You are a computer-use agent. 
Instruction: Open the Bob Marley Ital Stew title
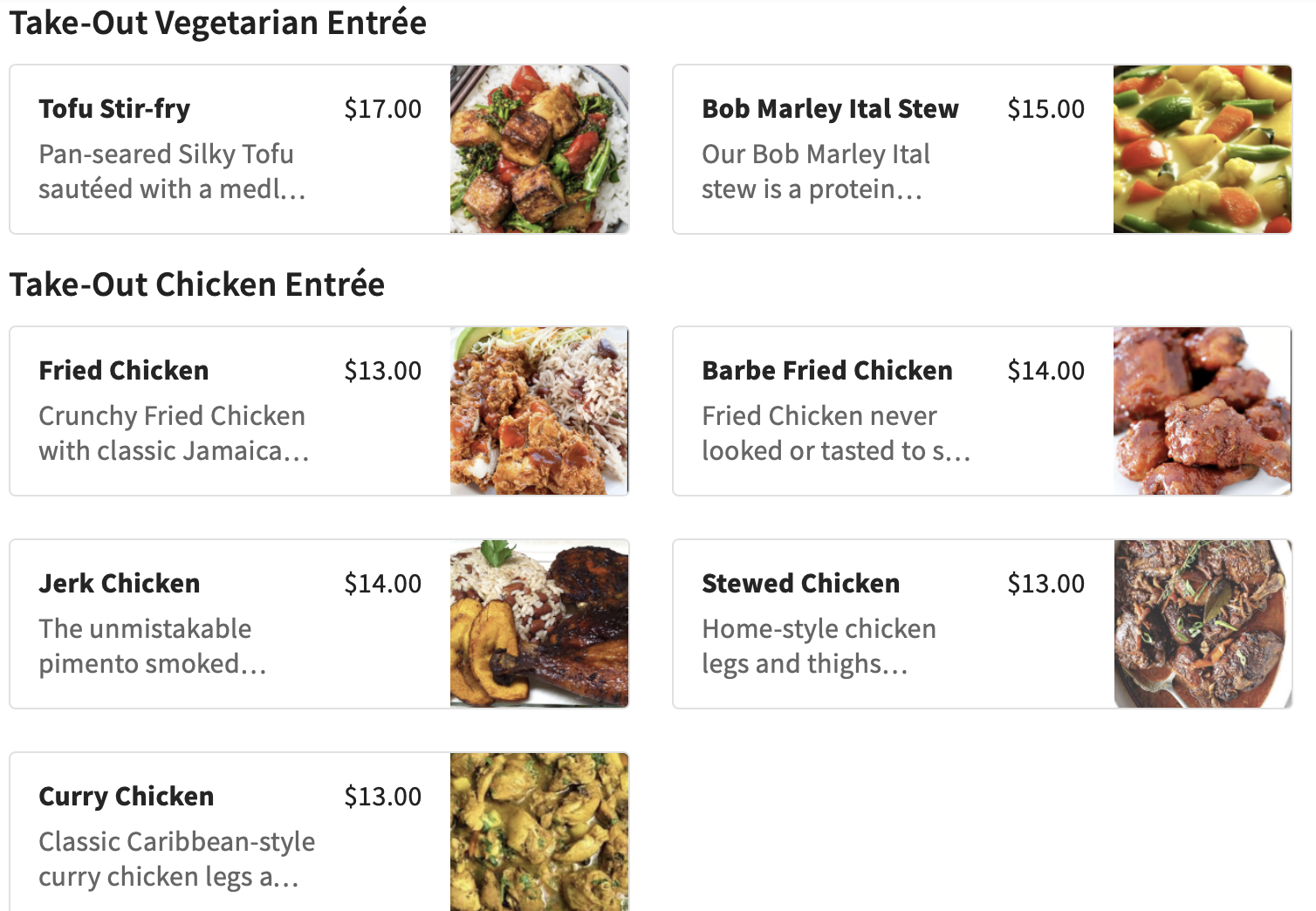tap(830, 109)
